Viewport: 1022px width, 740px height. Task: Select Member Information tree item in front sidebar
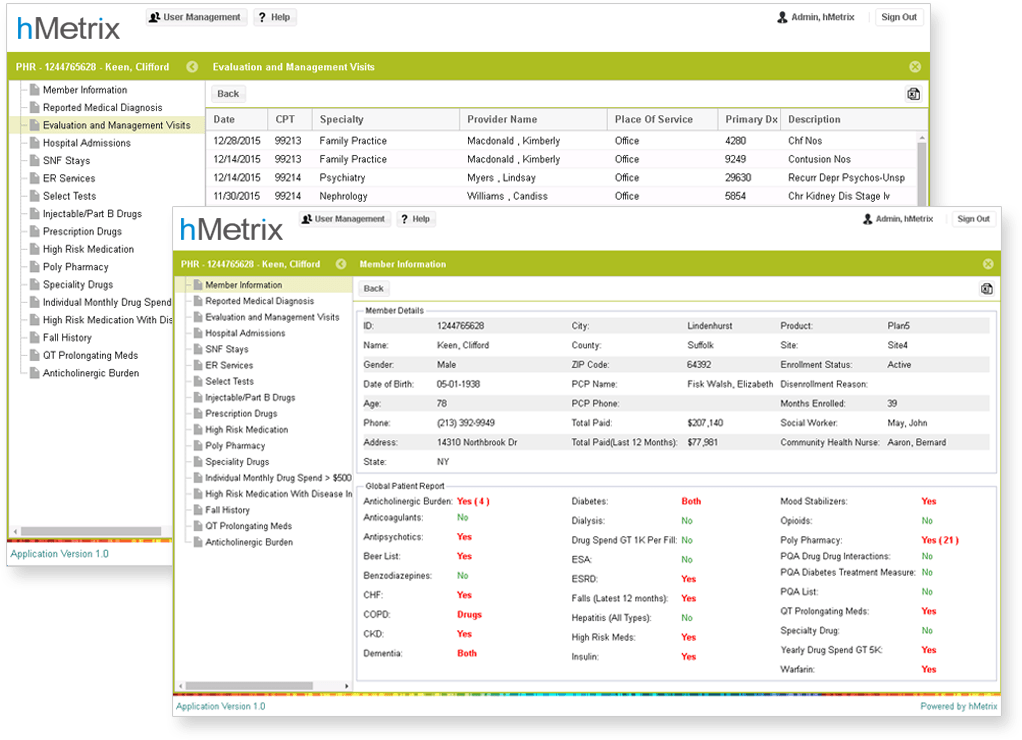244,285
